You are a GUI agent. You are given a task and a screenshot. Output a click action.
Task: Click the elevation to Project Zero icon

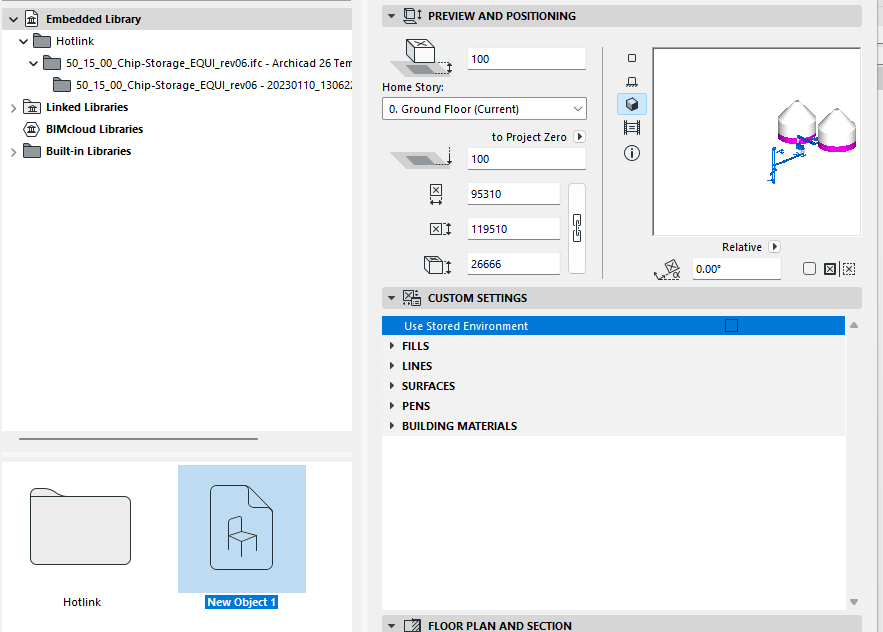point(421,158)
